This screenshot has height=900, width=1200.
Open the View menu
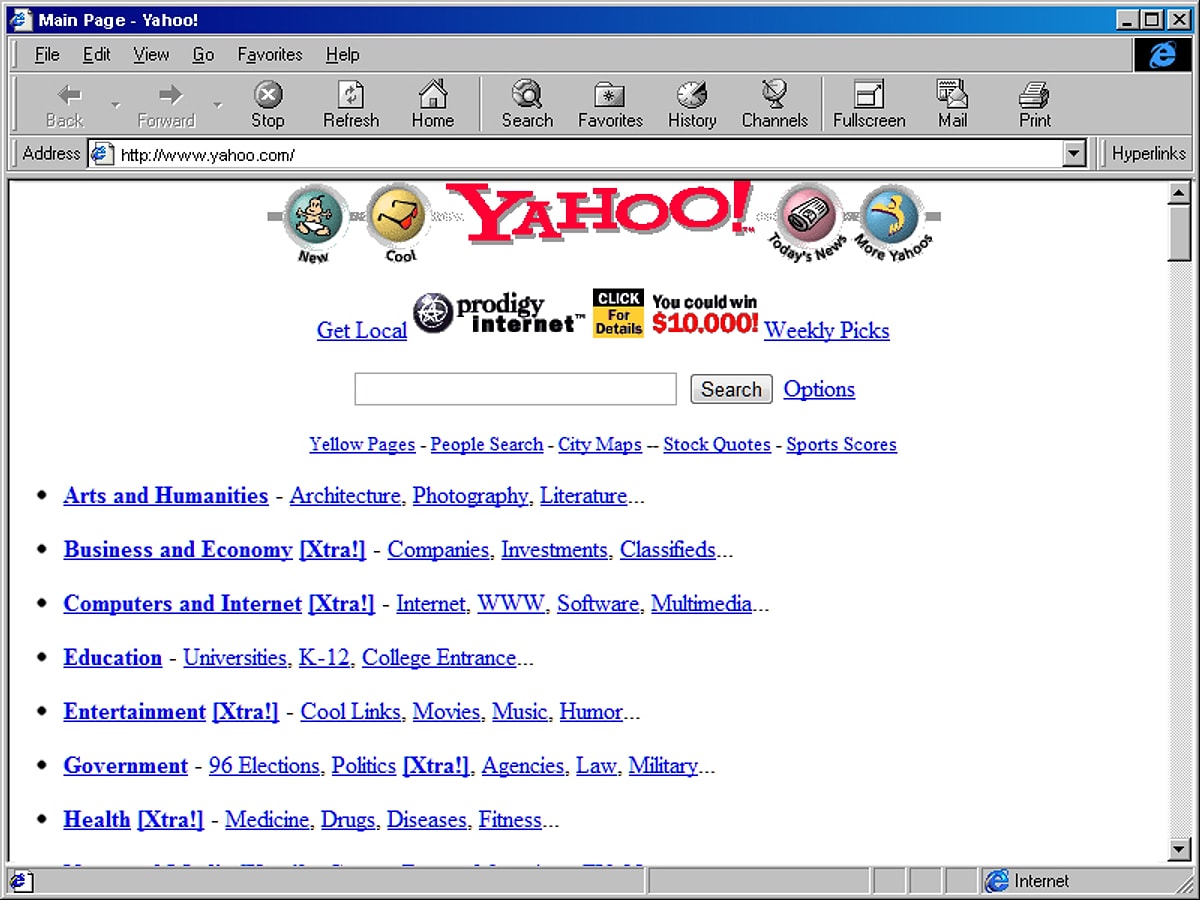[x=151, y=55]
